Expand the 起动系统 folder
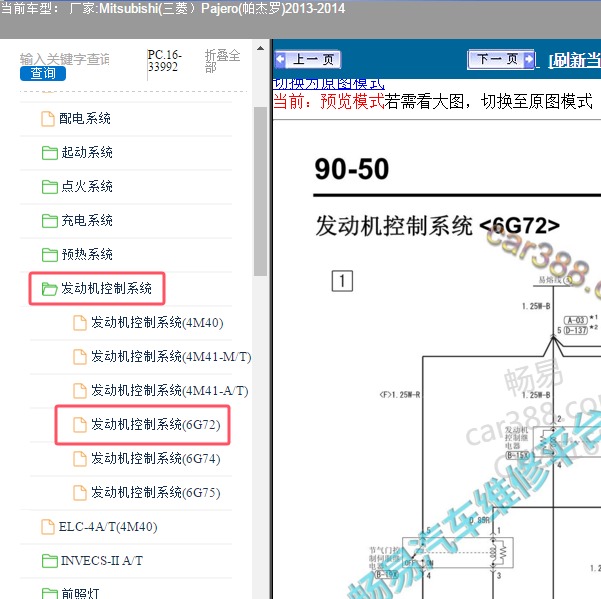The width and height of the screenshot is (601, 599). (87, 153)
